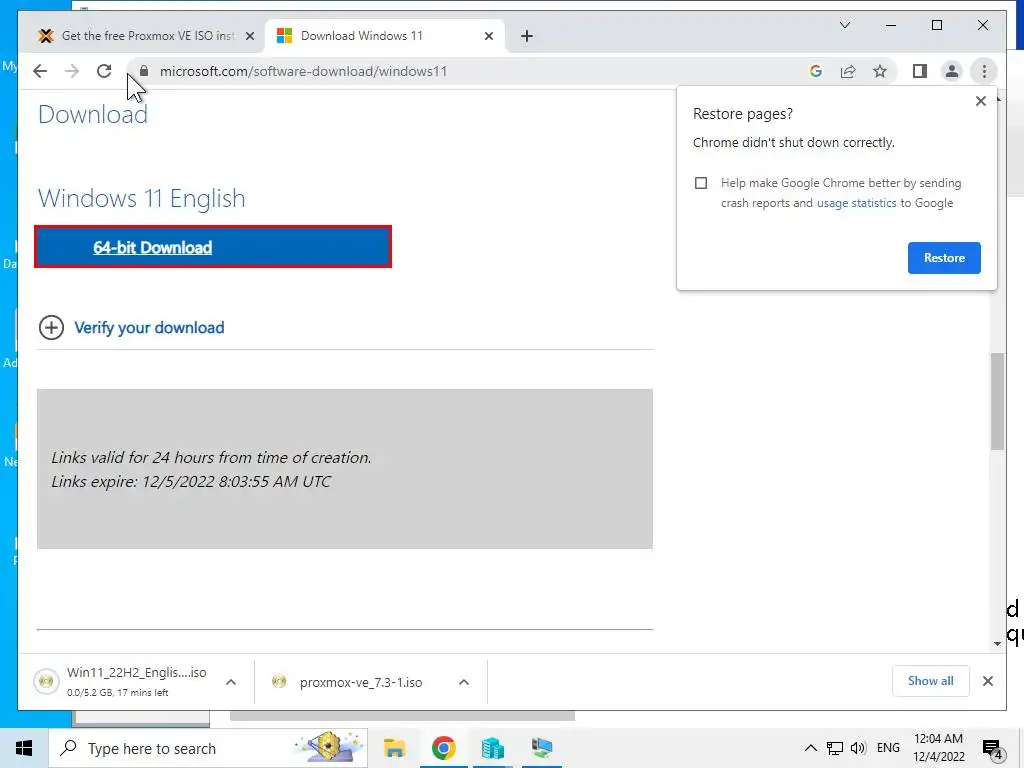This screenshot has height=768, width=1024.
Task: Open the Windows Start menu
Action: coord(24,748)
